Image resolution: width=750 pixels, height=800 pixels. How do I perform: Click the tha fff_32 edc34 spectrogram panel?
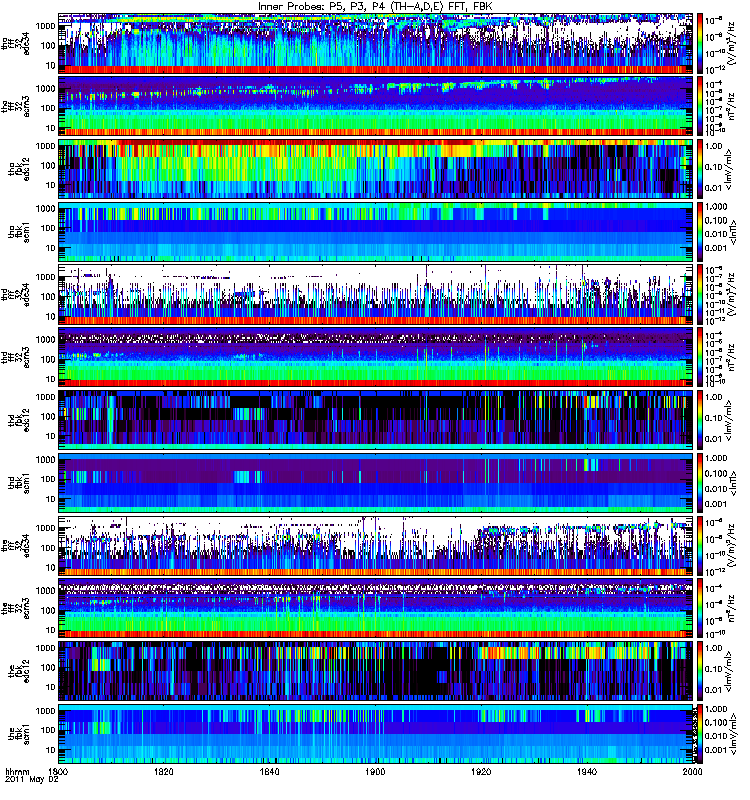tap(376, 43)
